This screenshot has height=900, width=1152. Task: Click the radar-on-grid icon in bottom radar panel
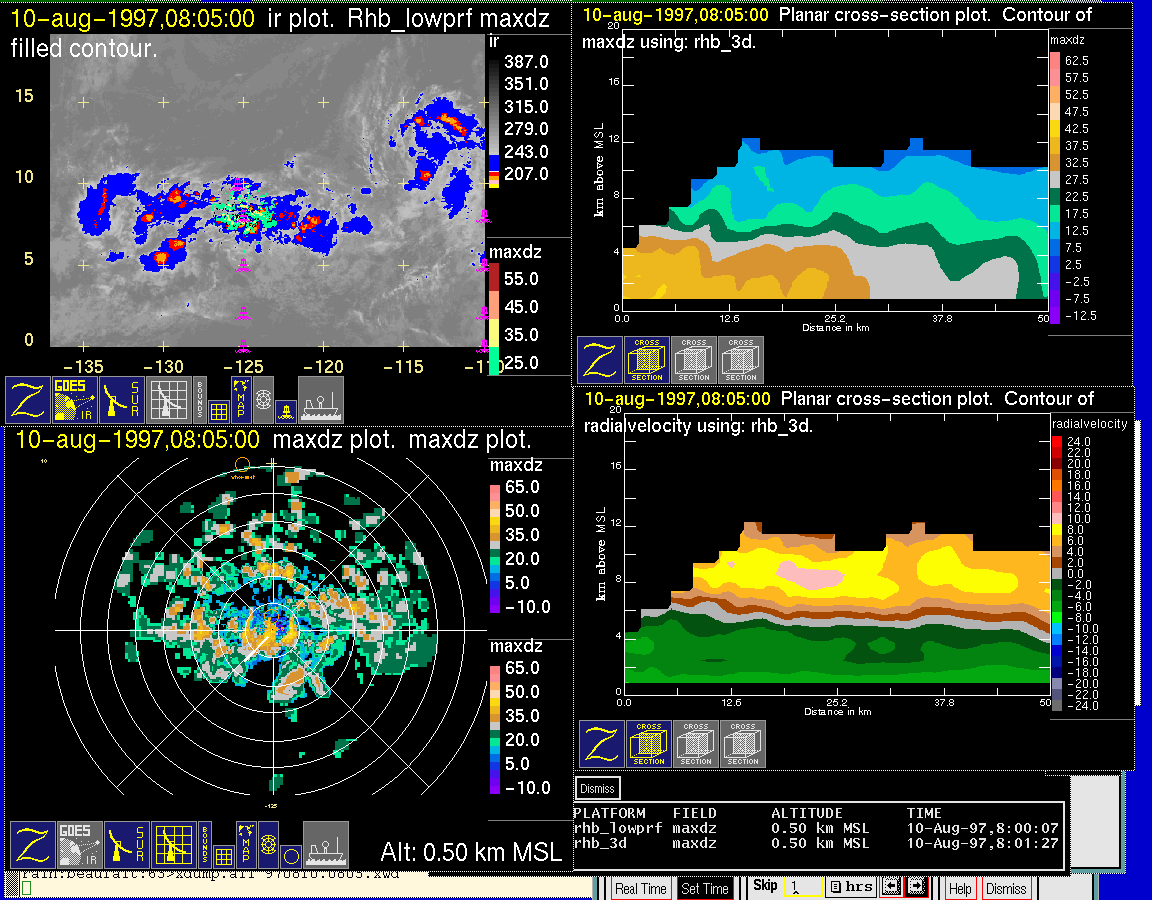(x=171, y=844)
